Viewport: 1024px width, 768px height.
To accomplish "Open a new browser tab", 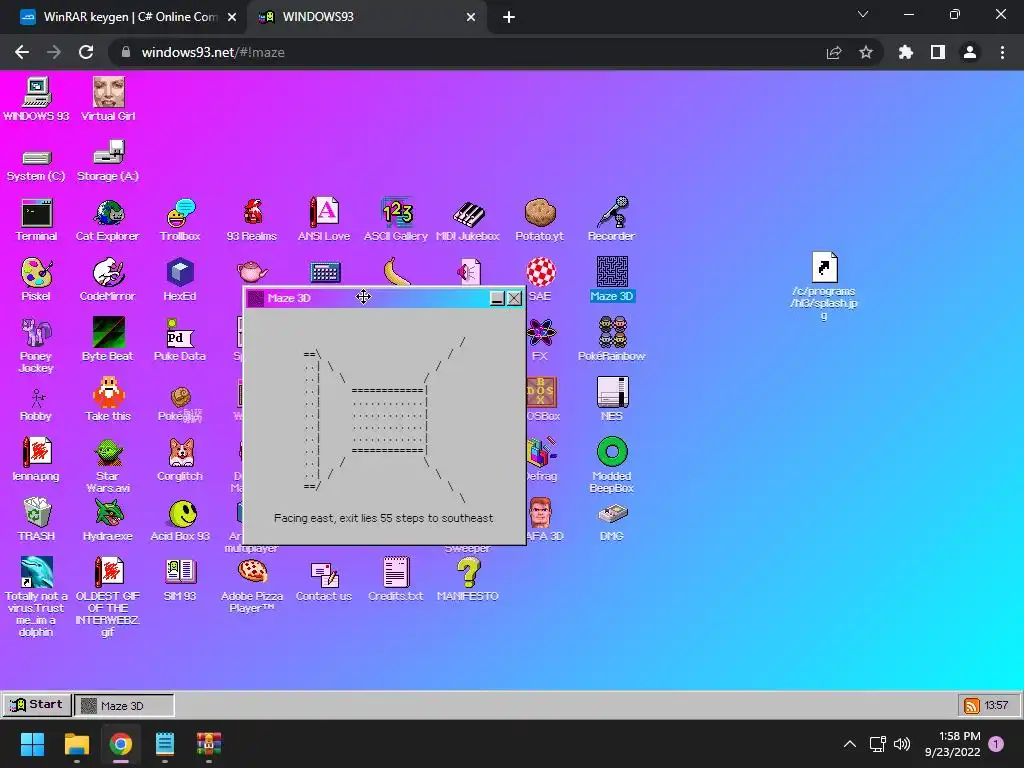I will click(509, 17).
